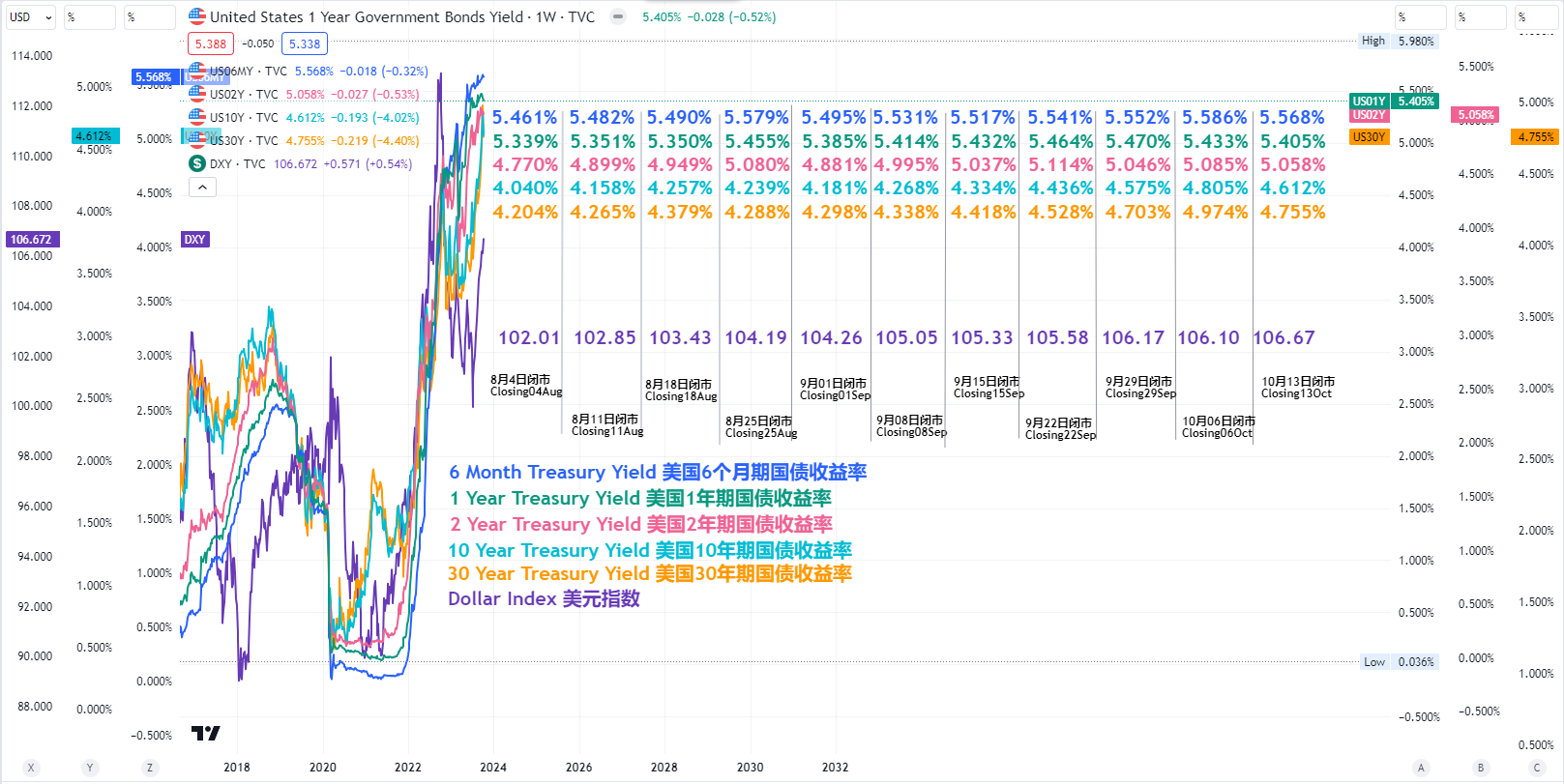Select price scale Y at bottom
1564x784 pixels.
90,768
